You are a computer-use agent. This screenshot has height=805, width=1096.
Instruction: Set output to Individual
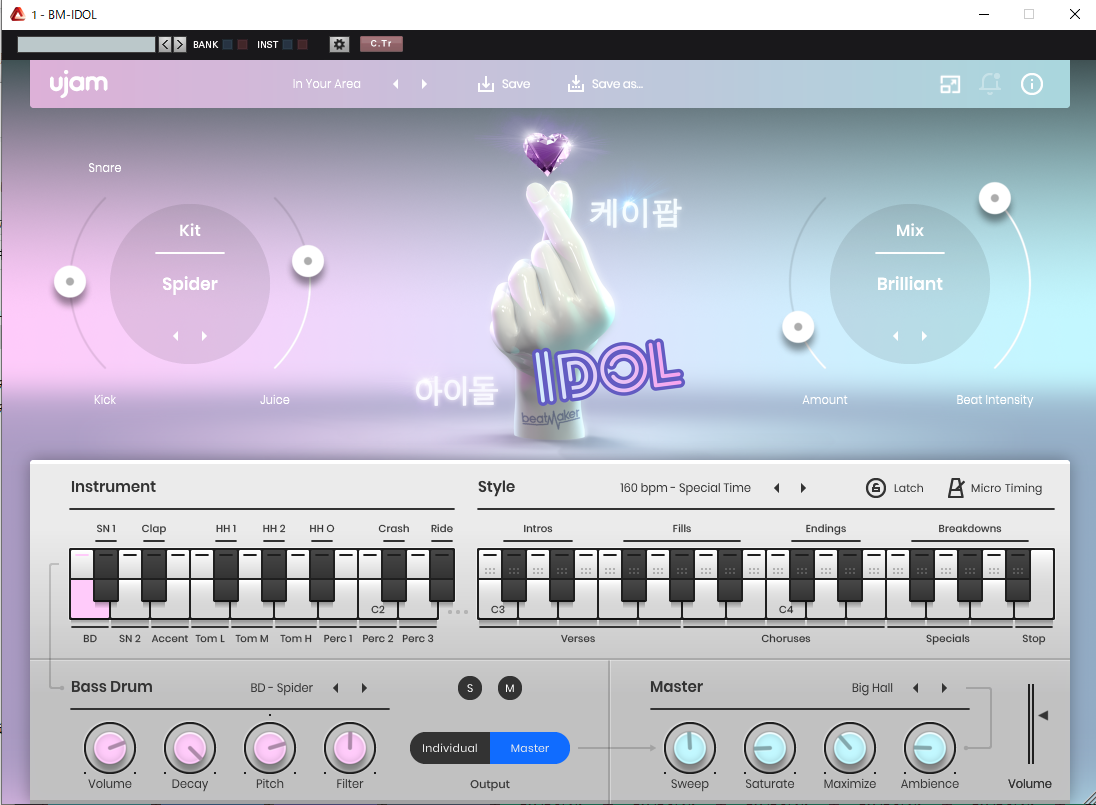450,748
